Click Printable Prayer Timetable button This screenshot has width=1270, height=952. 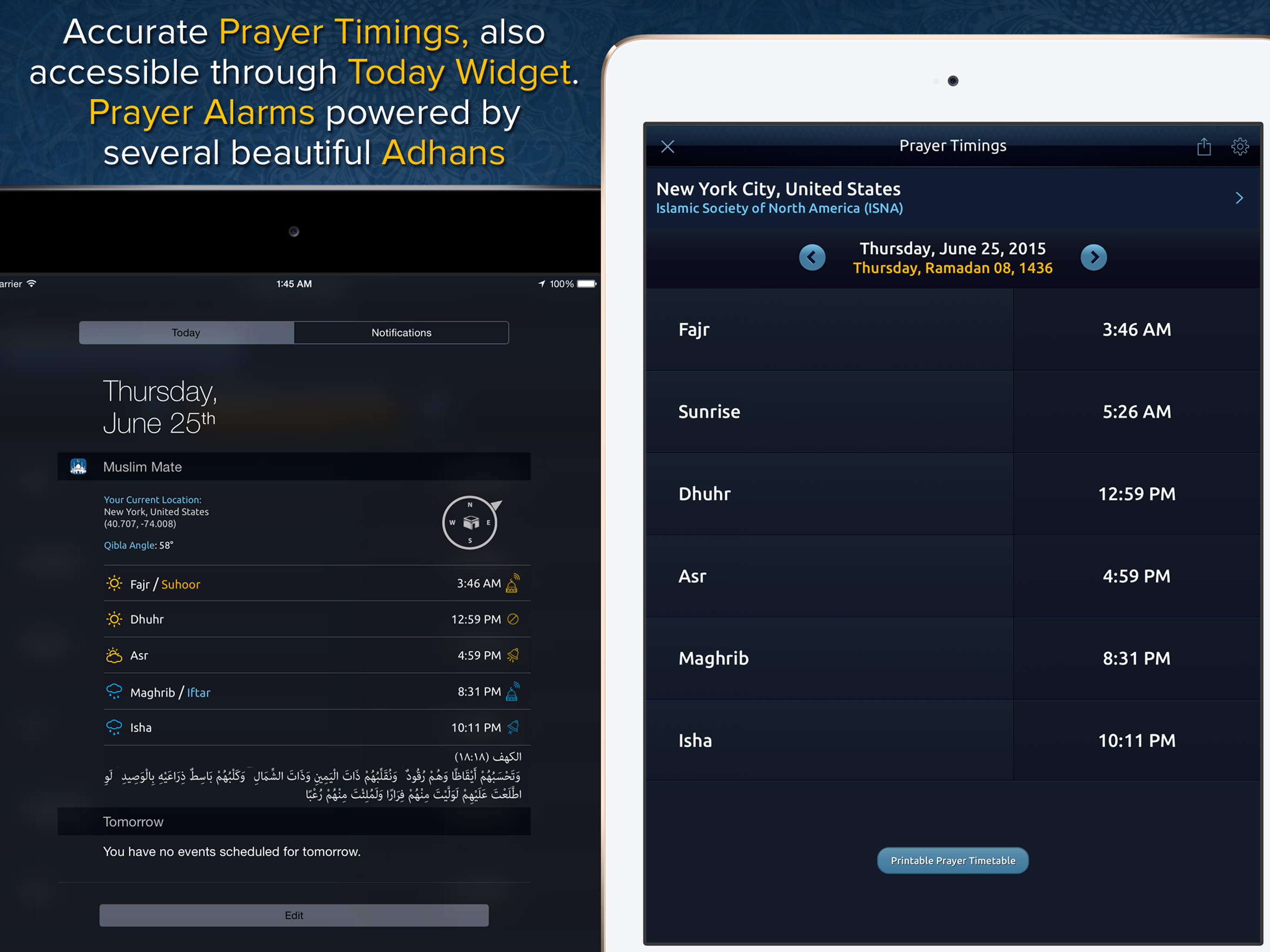[x=952, y=860]
